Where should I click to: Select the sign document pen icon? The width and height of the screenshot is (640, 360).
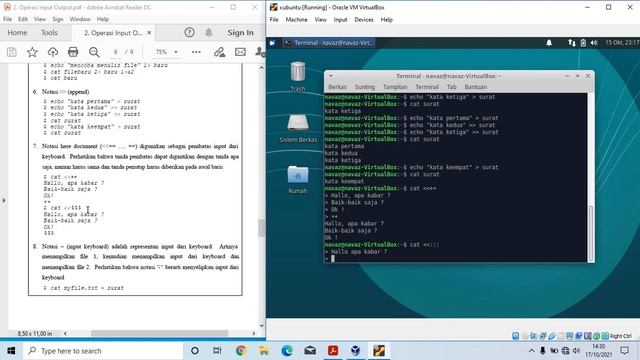click(x=220, y=52)
